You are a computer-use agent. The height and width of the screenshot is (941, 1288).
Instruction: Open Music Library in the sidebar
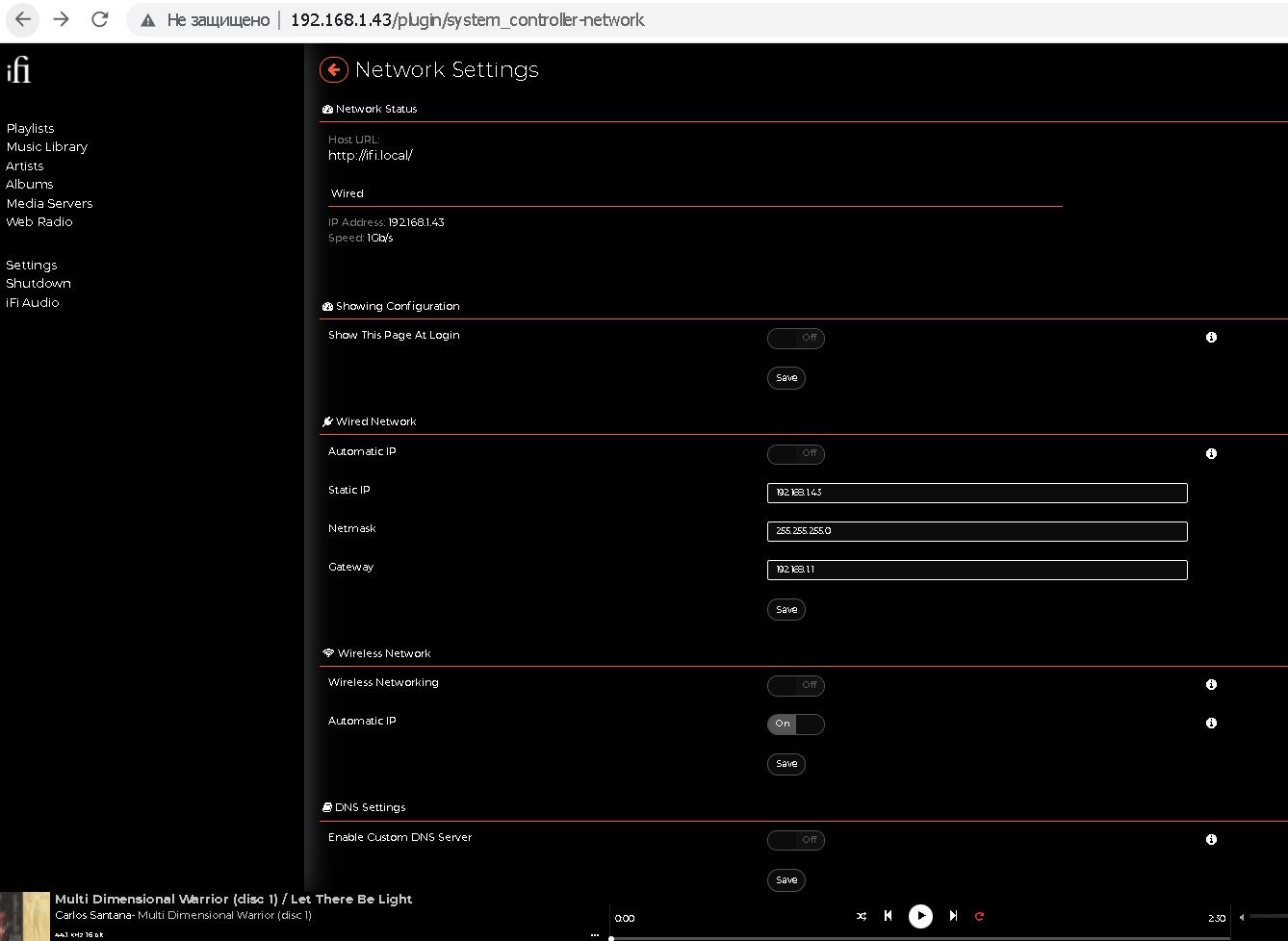pyautogui.click(x=46, y=146)
